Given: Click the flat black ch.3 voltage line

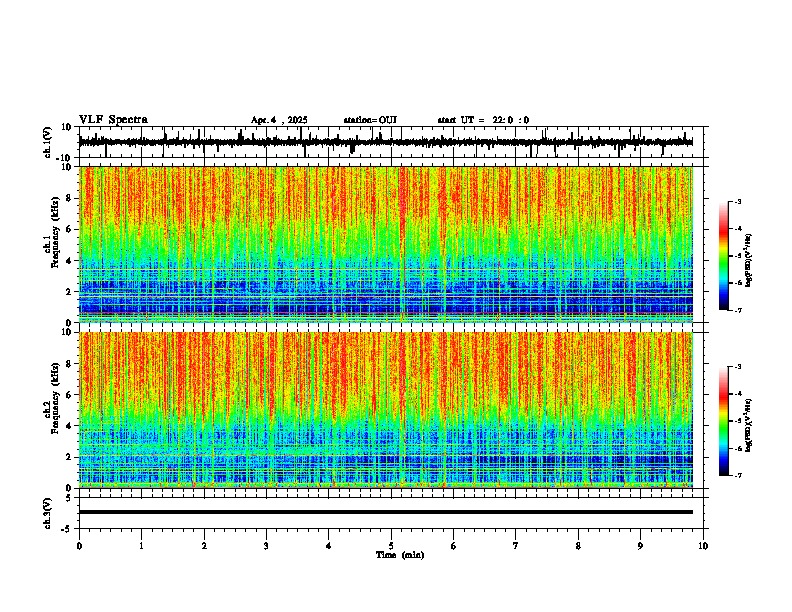Looking at the screenshot, I should click(x=385, y=512).
